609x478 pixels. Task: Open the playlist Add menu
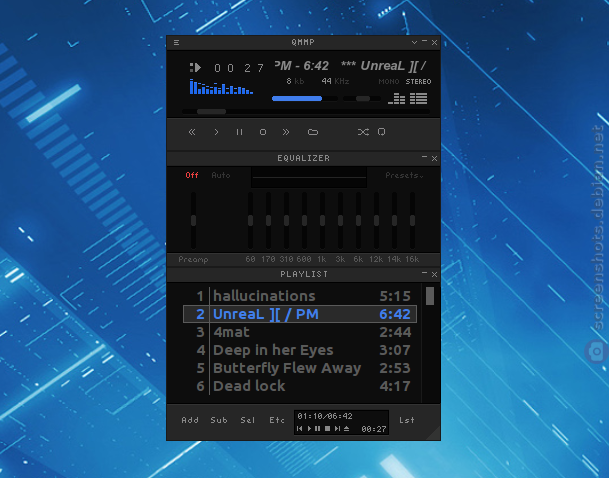[190, 420]
